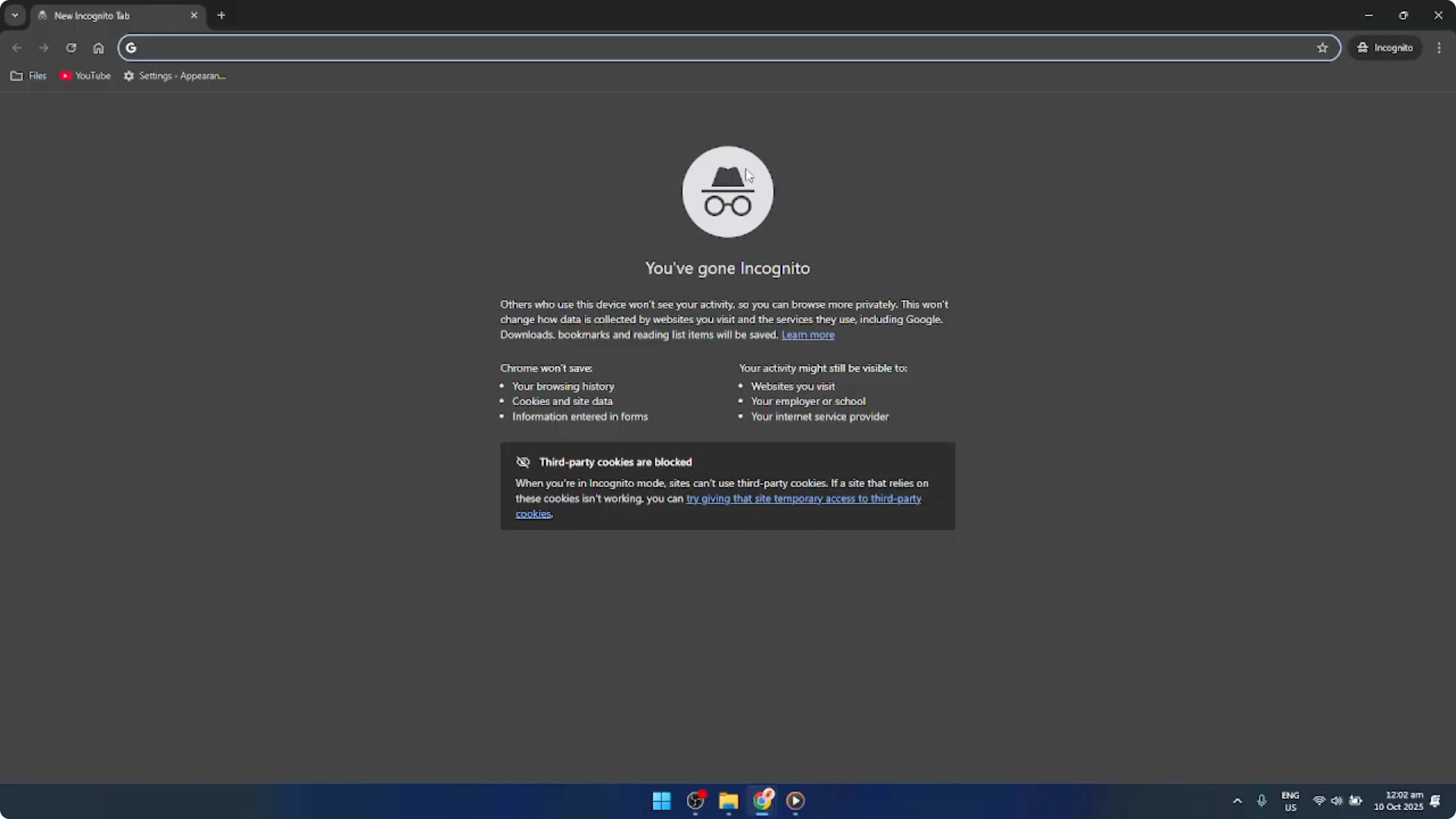Viewport: 1456px width, 819px height.
Task: Open the YouTube bookmark
Action: click(x=85, y=75)
